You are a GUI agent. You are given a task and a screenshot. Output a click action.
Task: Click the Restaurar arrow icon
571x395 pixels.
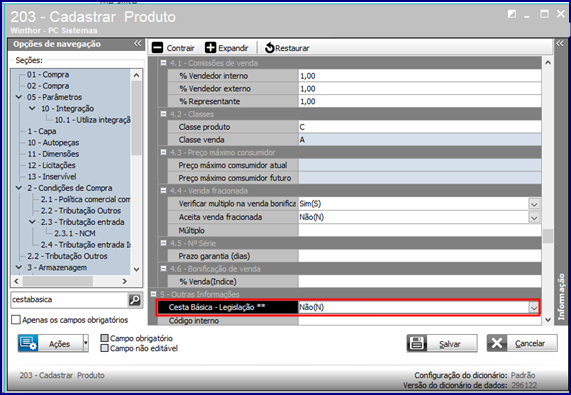269,48
